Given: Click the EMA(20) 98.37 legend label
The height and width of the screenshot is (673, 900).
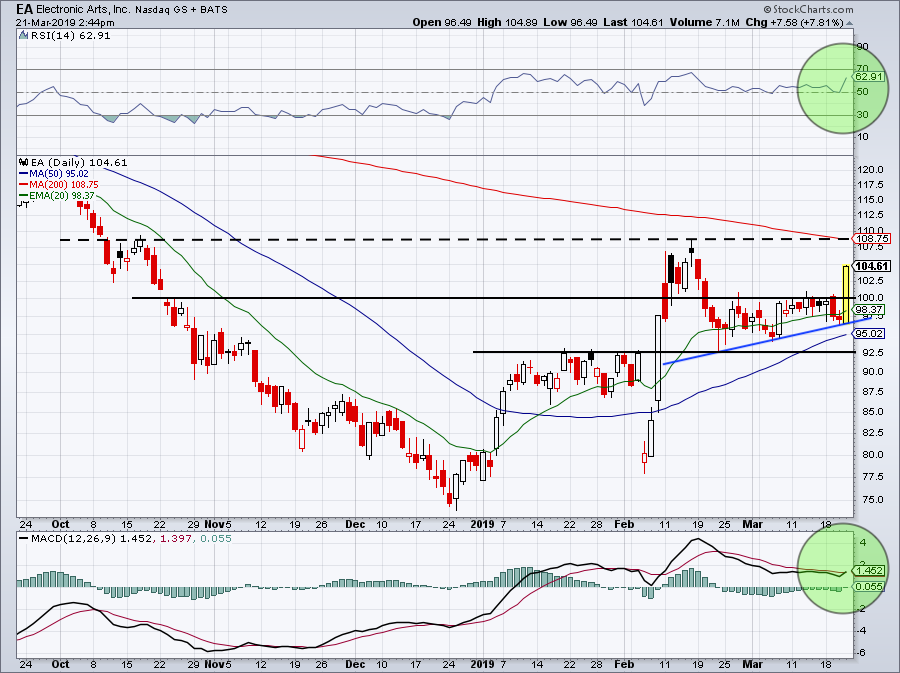Looking at the screenshot, I should coord(62,196).
